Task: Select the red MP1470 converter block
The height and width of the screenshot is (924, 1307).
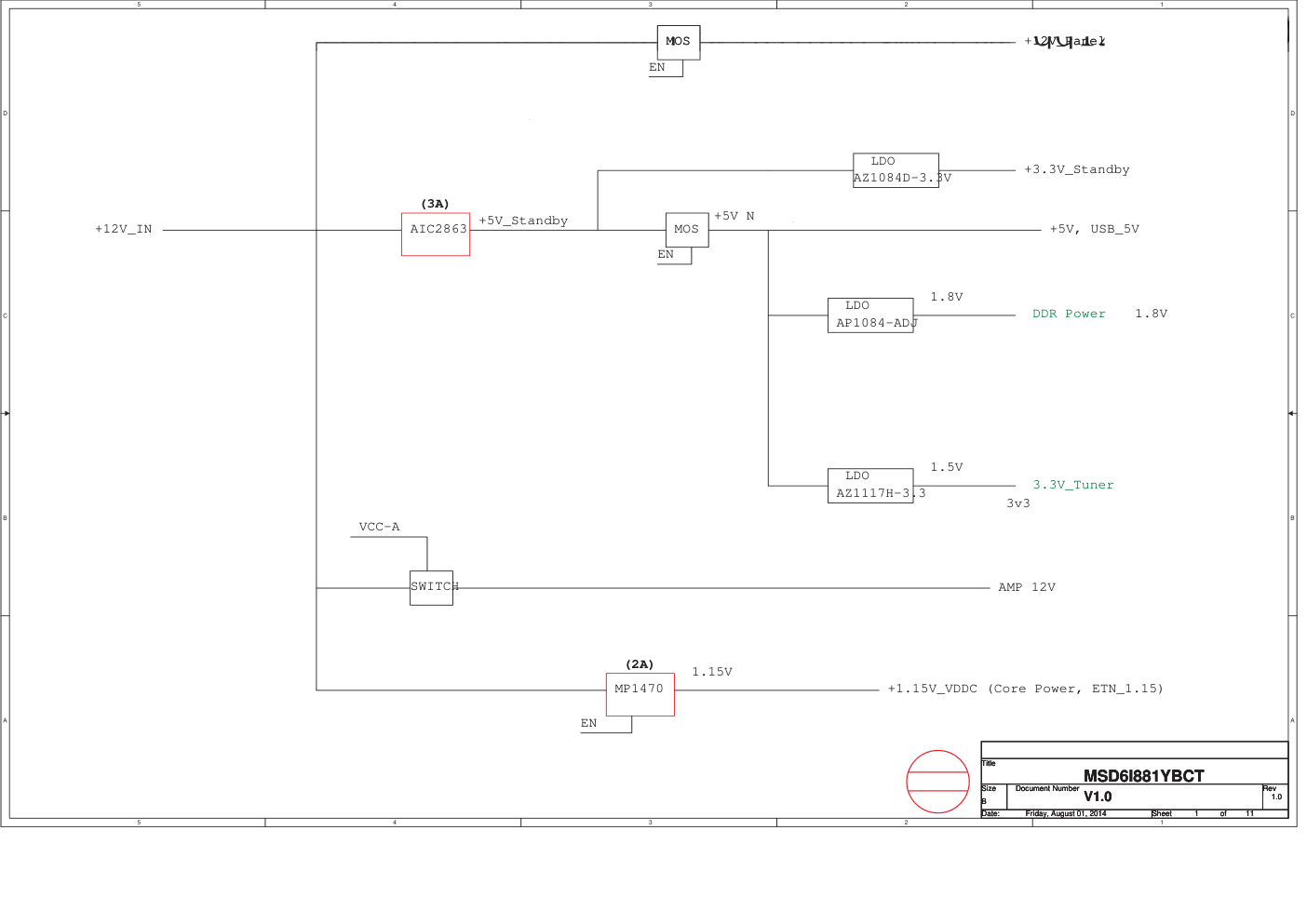Action: click(x=640, y=694)
